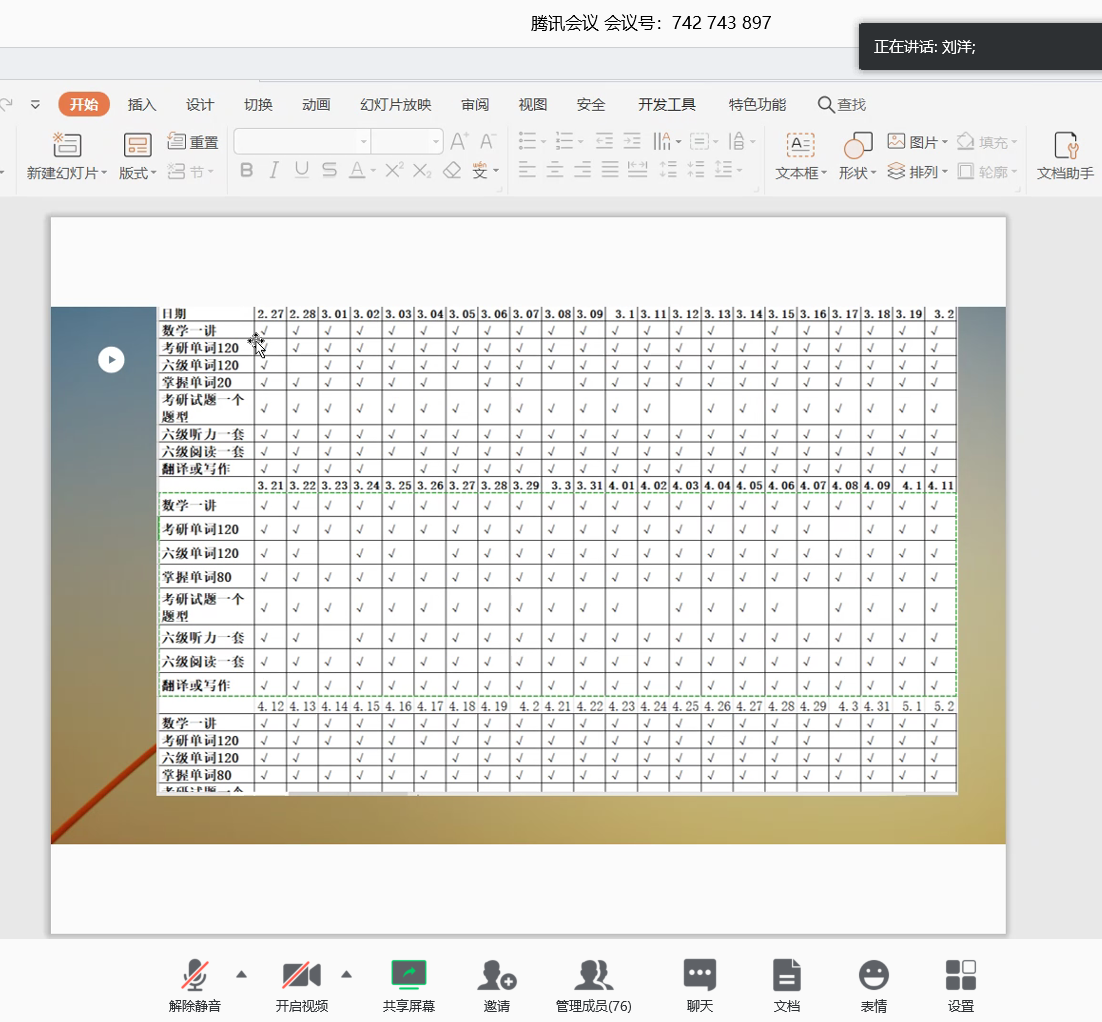
Task: Open the font name dropdown
Action: point(363,142)
